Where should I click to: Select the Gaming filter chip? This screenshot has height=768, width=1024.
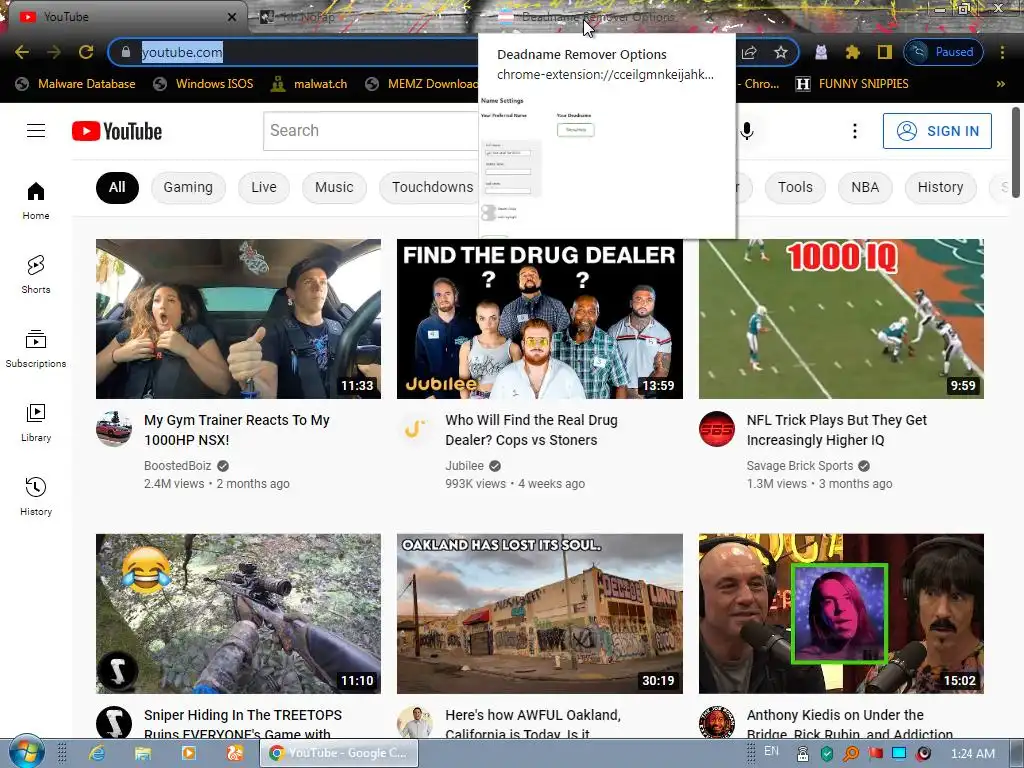click(188, 187)
